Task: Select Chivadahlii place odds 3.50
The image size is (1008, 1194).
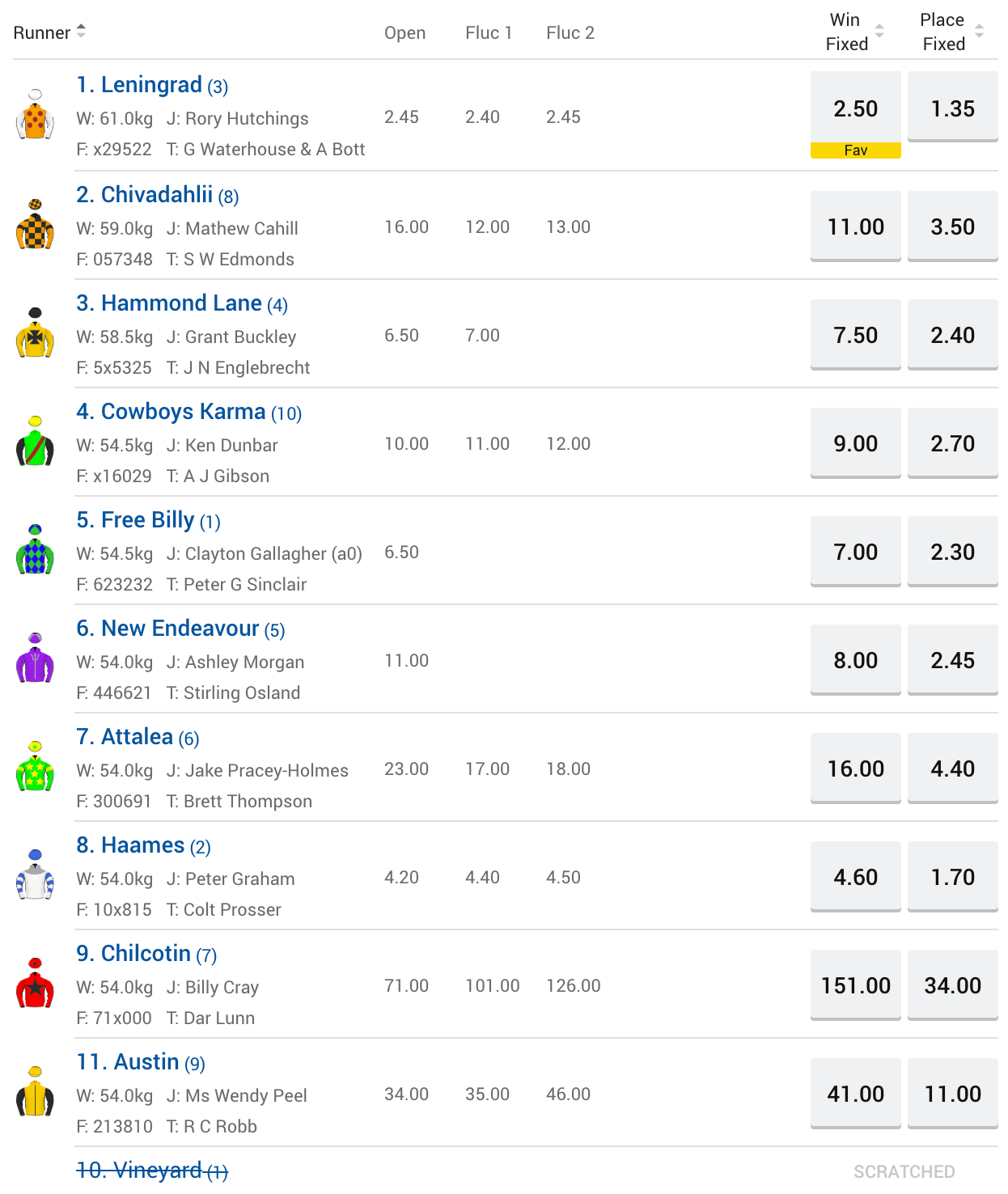Action: (x=952, y=227)
